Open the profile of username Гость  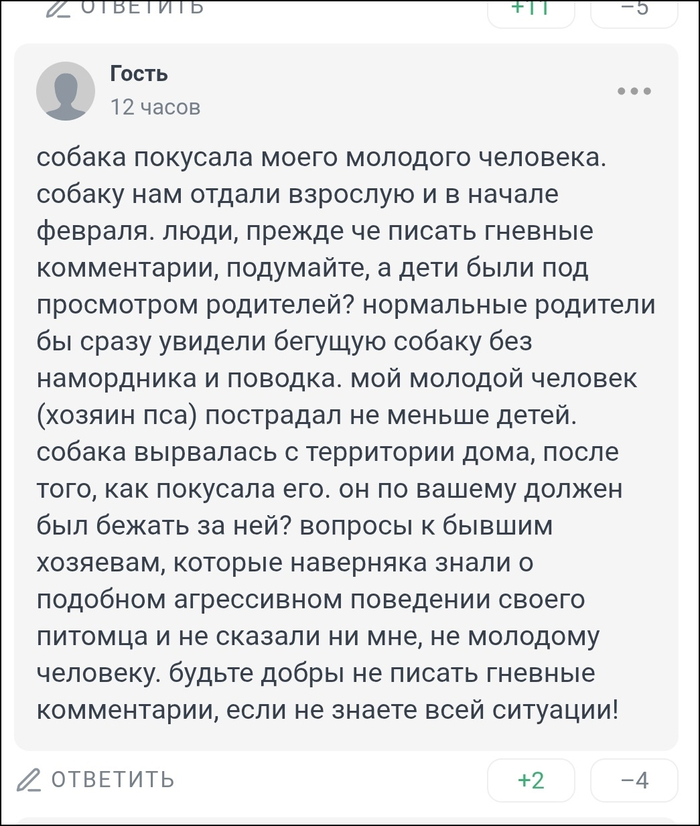pos(139,73)
